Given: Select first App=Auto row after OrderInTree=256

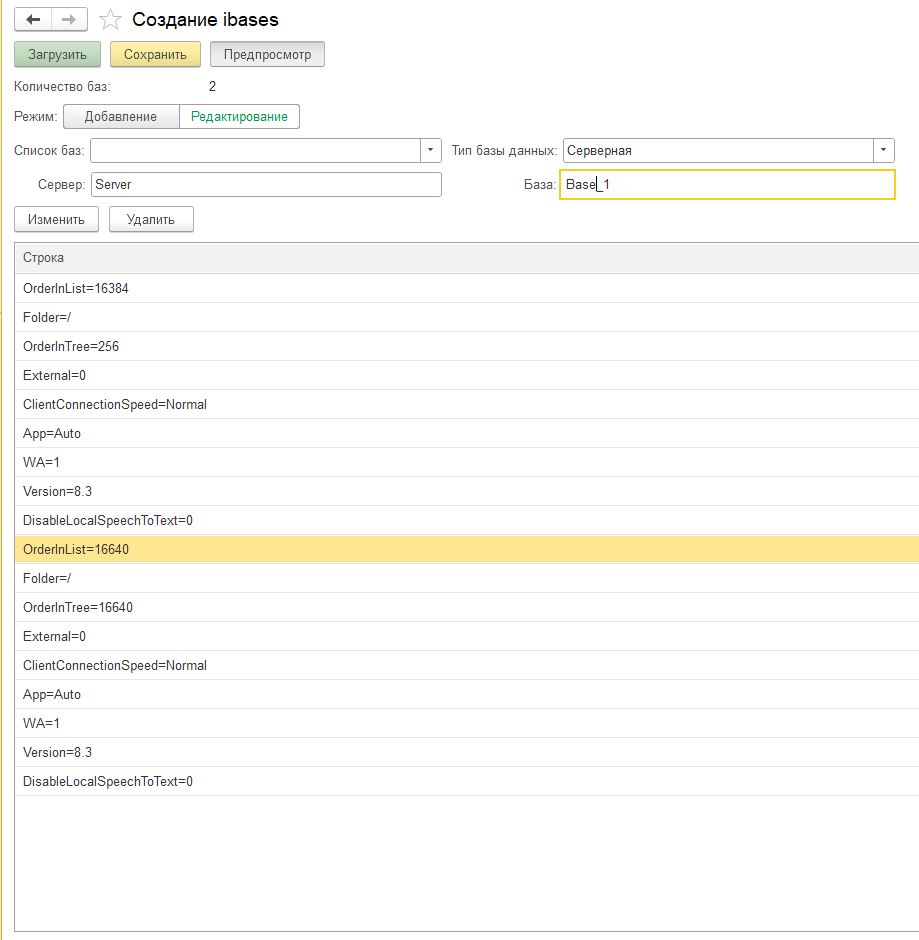Looking at the screenshot, I should (467, 433).
